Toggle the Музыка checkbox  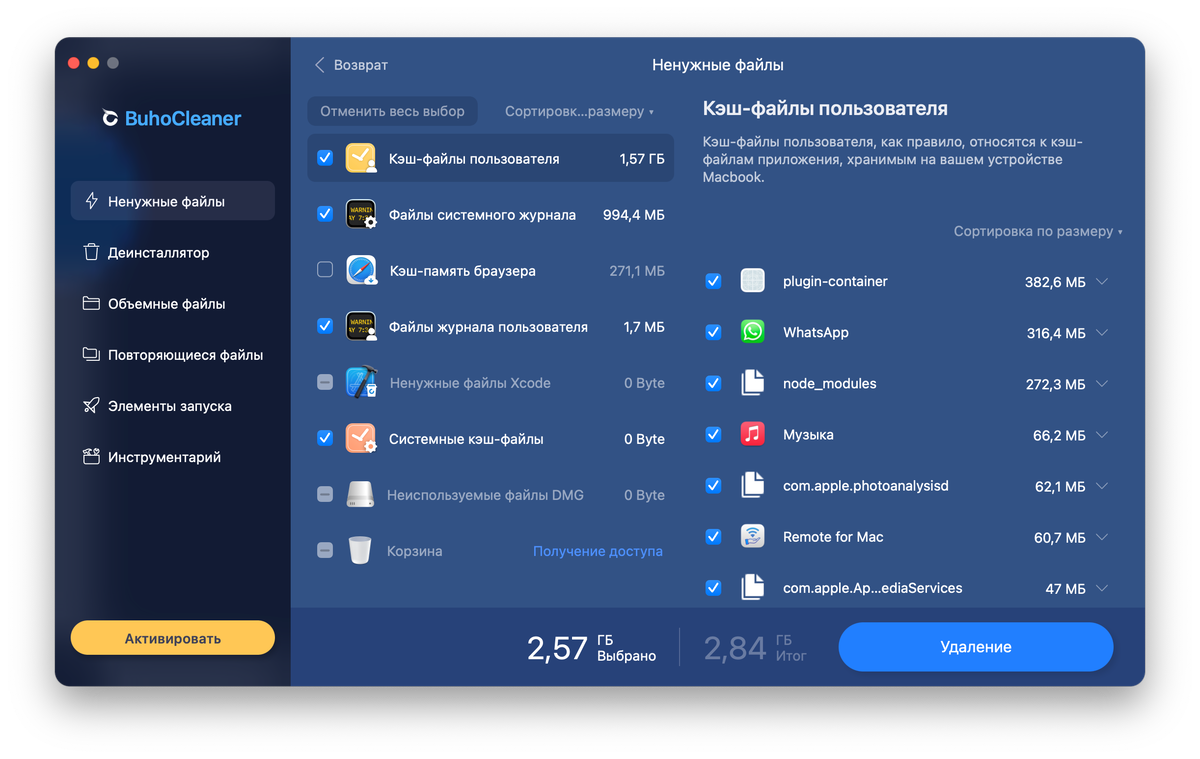click(713, 434)
